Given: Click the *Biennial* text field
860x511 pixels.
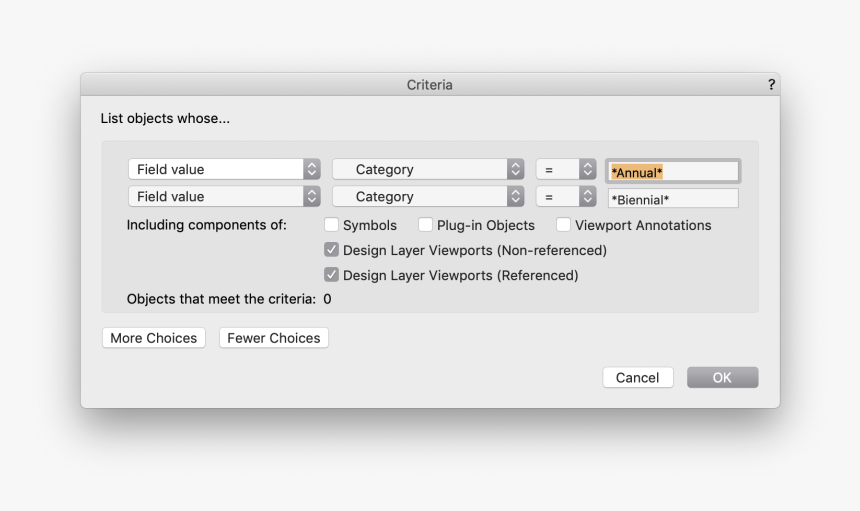Looking at the screenshot, I should click(672, 199).
